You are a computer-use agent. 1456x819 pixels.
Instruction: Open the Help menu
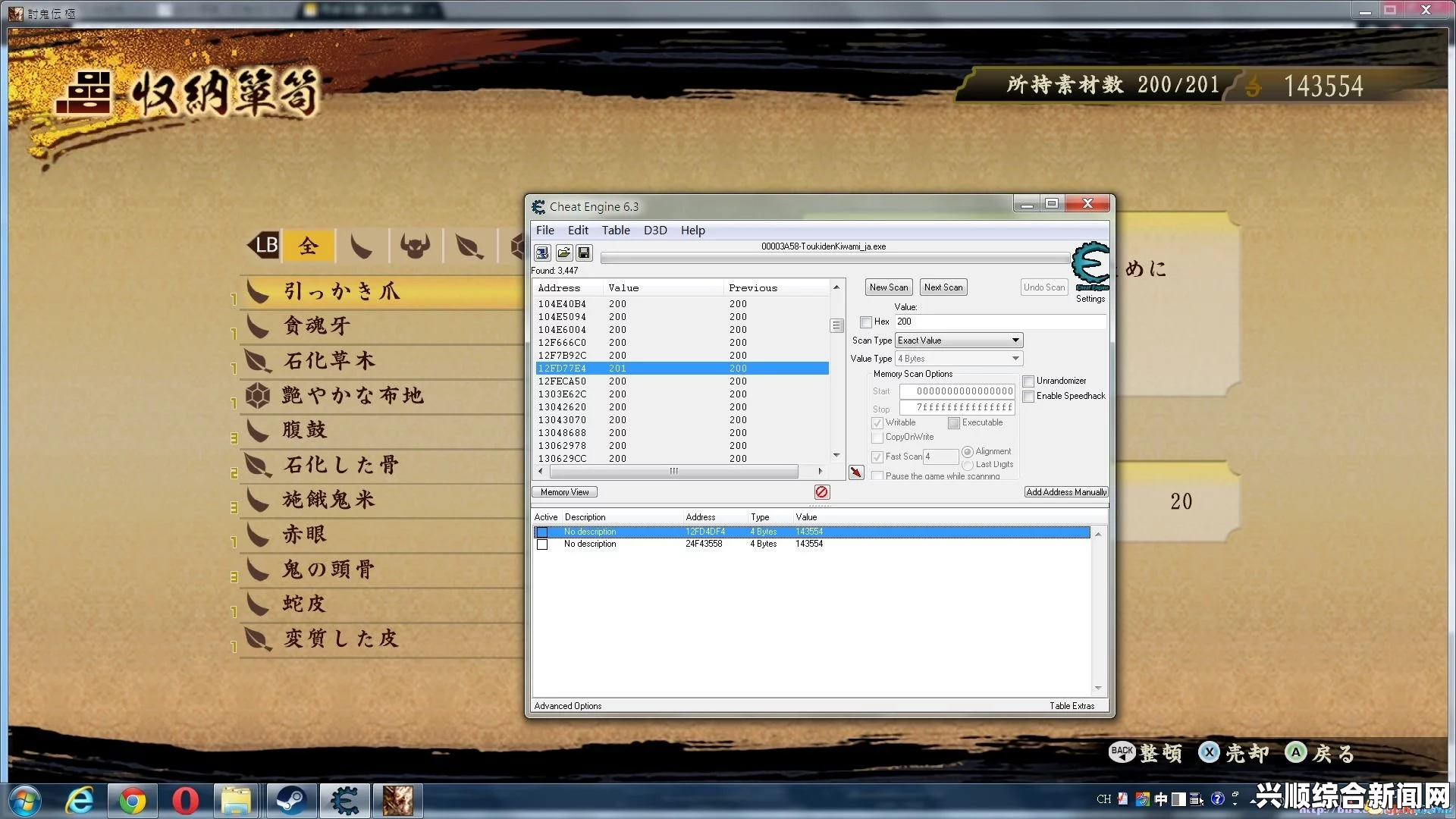[x=692, y=231]
